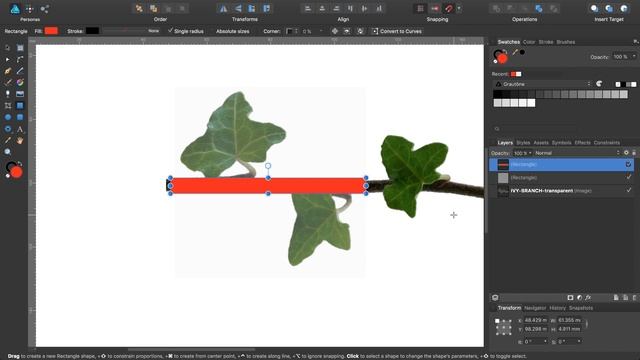The image size is (640, 360).
Task: Open the Normal blend mode dropdown
Action: pos(577,153)
